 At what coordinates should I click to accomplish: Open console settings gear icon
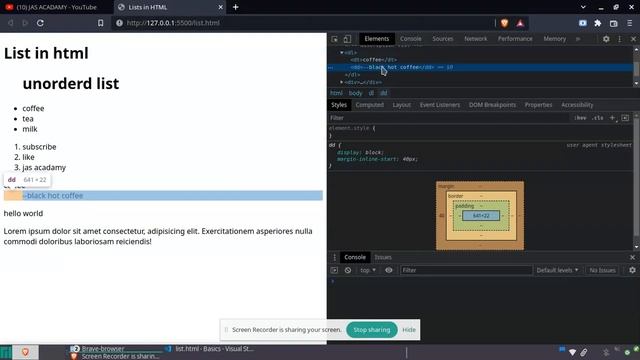click(x=632, y=270)
